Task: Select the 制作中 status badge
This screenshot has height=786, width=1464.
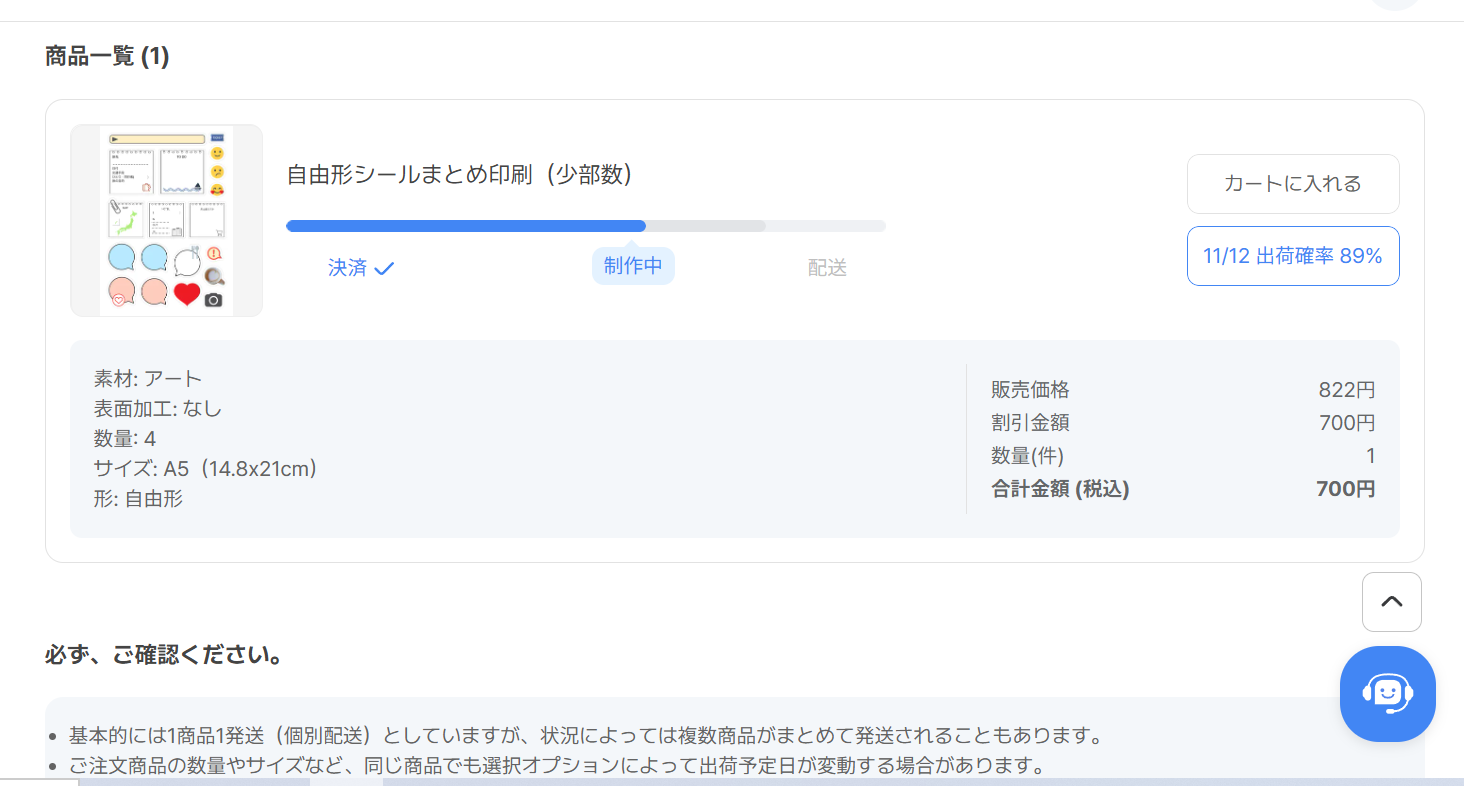Action: coord(633,266)
